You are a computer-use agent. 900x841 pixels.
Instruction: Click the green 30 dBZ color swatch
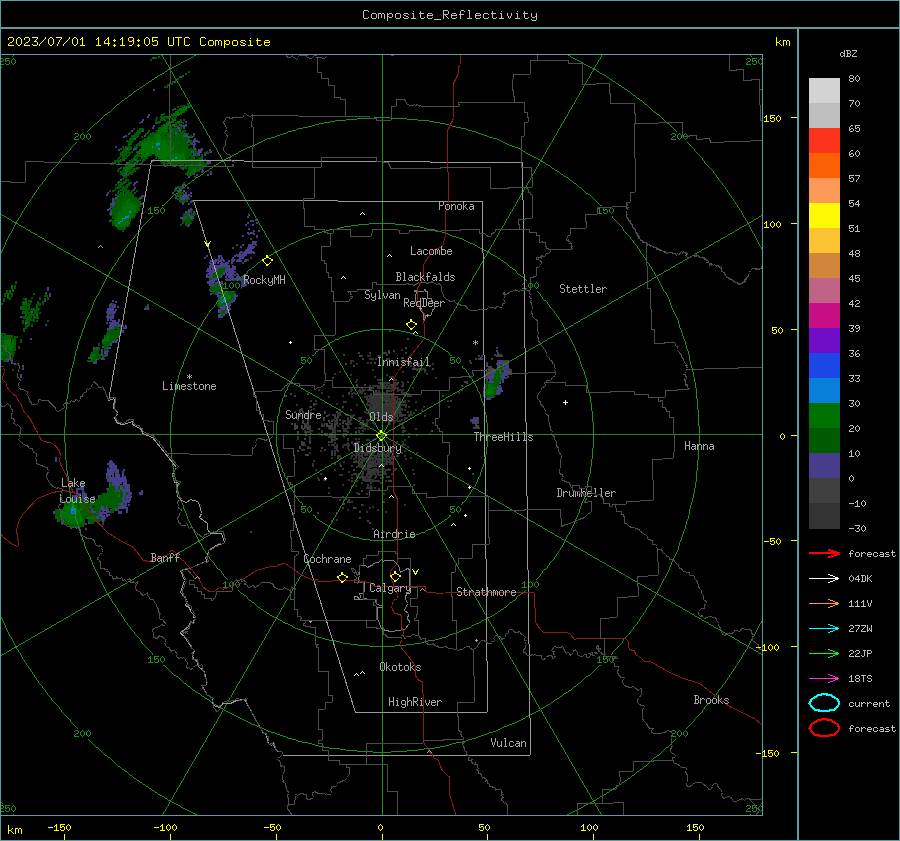click(824, 415)
